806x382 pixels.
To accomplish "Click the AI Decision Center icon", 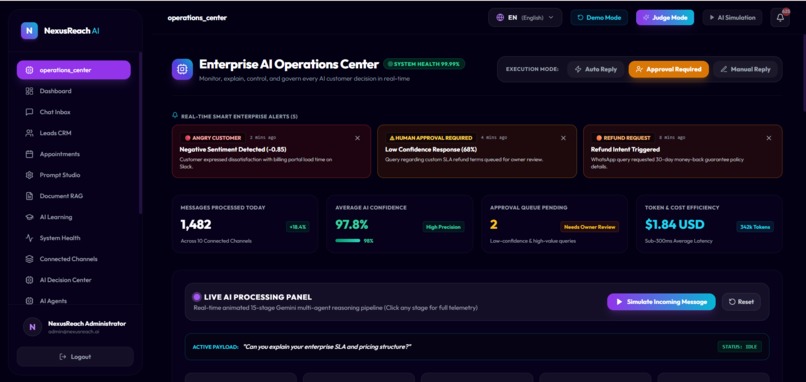I will [x=29, y=280].
